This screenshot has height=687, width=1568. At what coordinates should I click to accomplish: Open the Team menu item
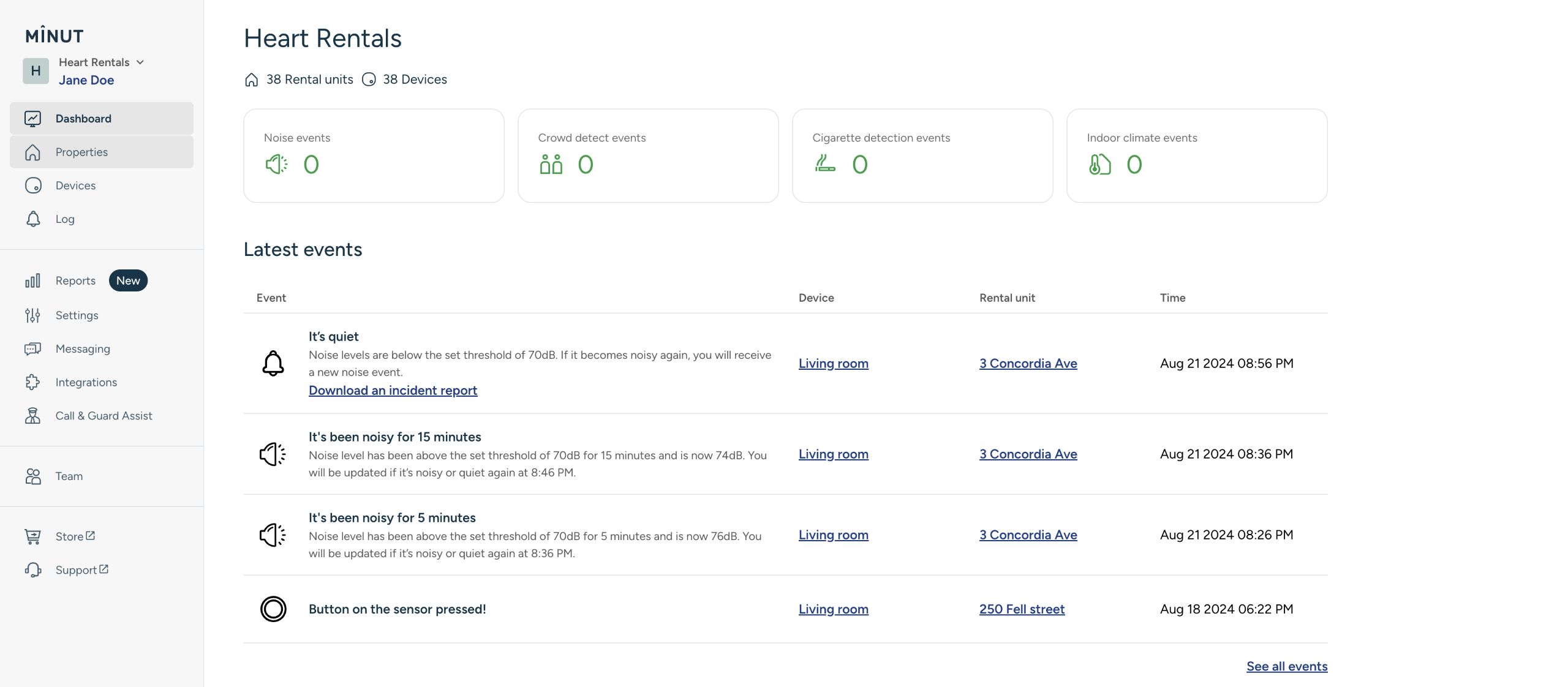[69, 476]
